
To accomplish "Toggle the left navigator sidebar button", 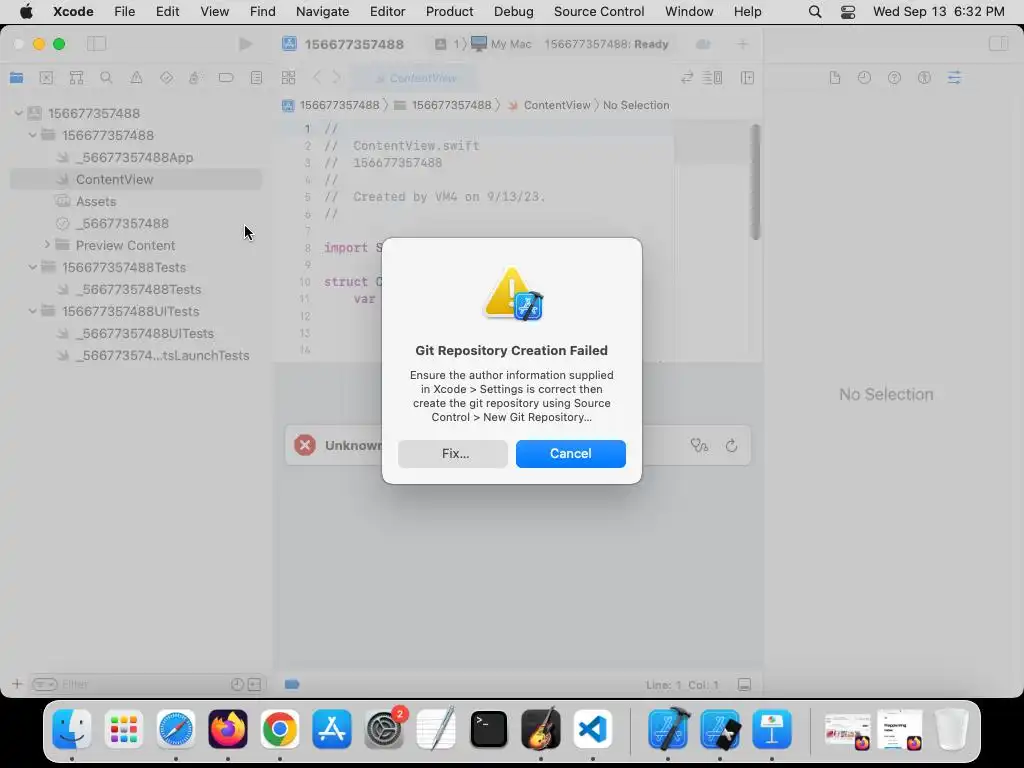I will click(97, 44).
